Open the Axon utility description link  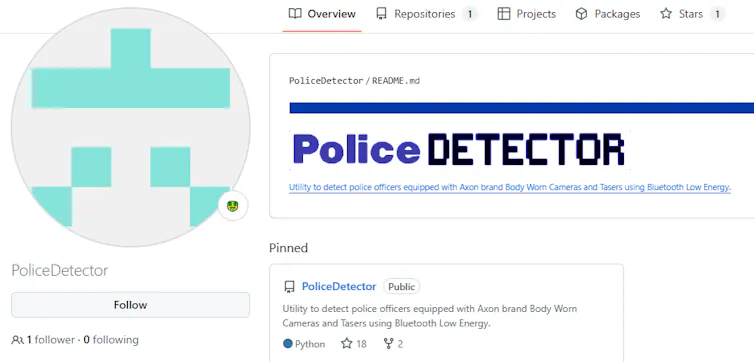pyautogui.click(x=510, y=187)
